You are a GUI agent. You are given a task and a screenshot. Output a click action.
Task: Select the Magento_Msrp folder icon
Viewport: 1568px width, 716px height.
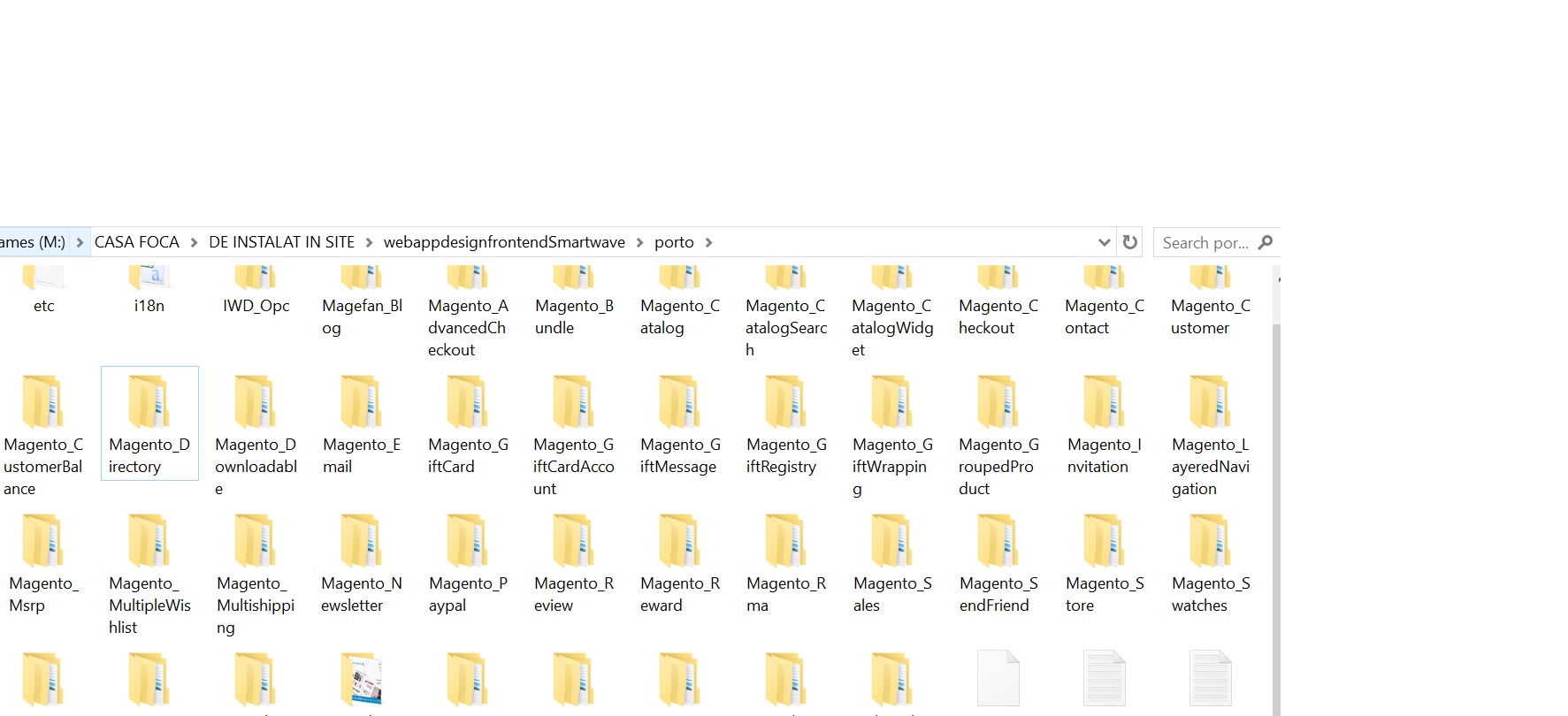42,540
